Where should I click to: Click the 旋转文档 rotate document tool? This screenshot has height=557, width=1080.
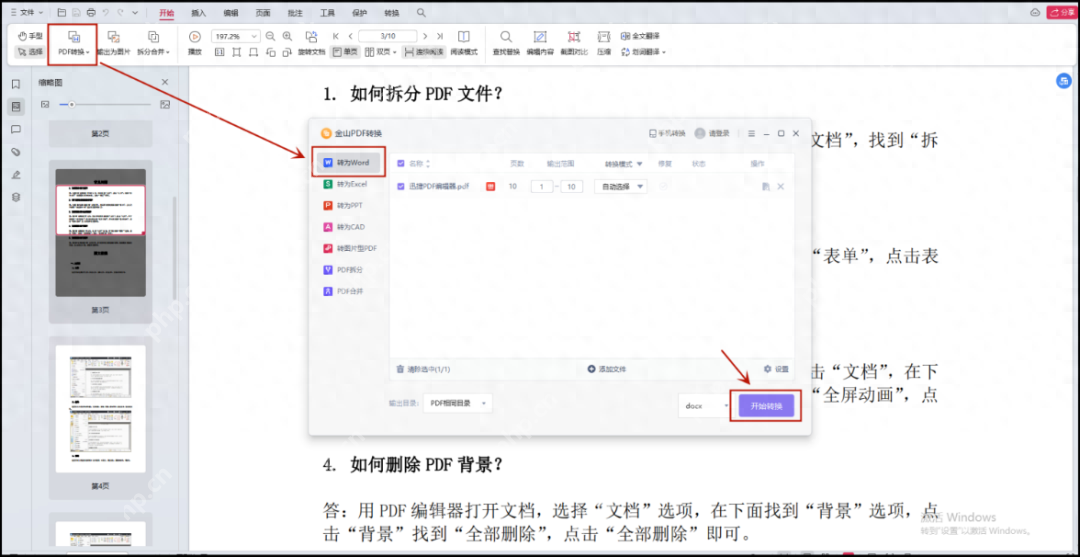click(311, 44)
